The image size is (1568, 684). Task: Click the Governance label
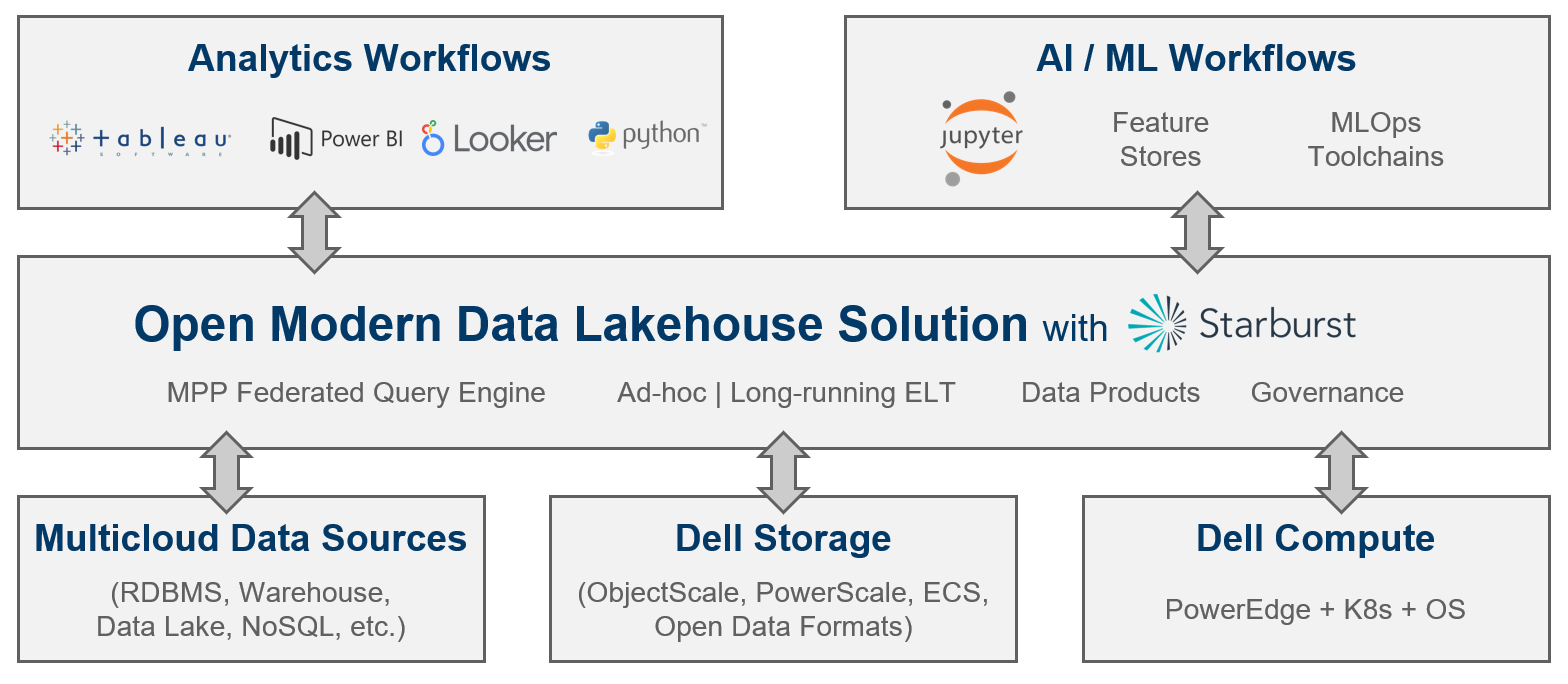coord(1327,393)
